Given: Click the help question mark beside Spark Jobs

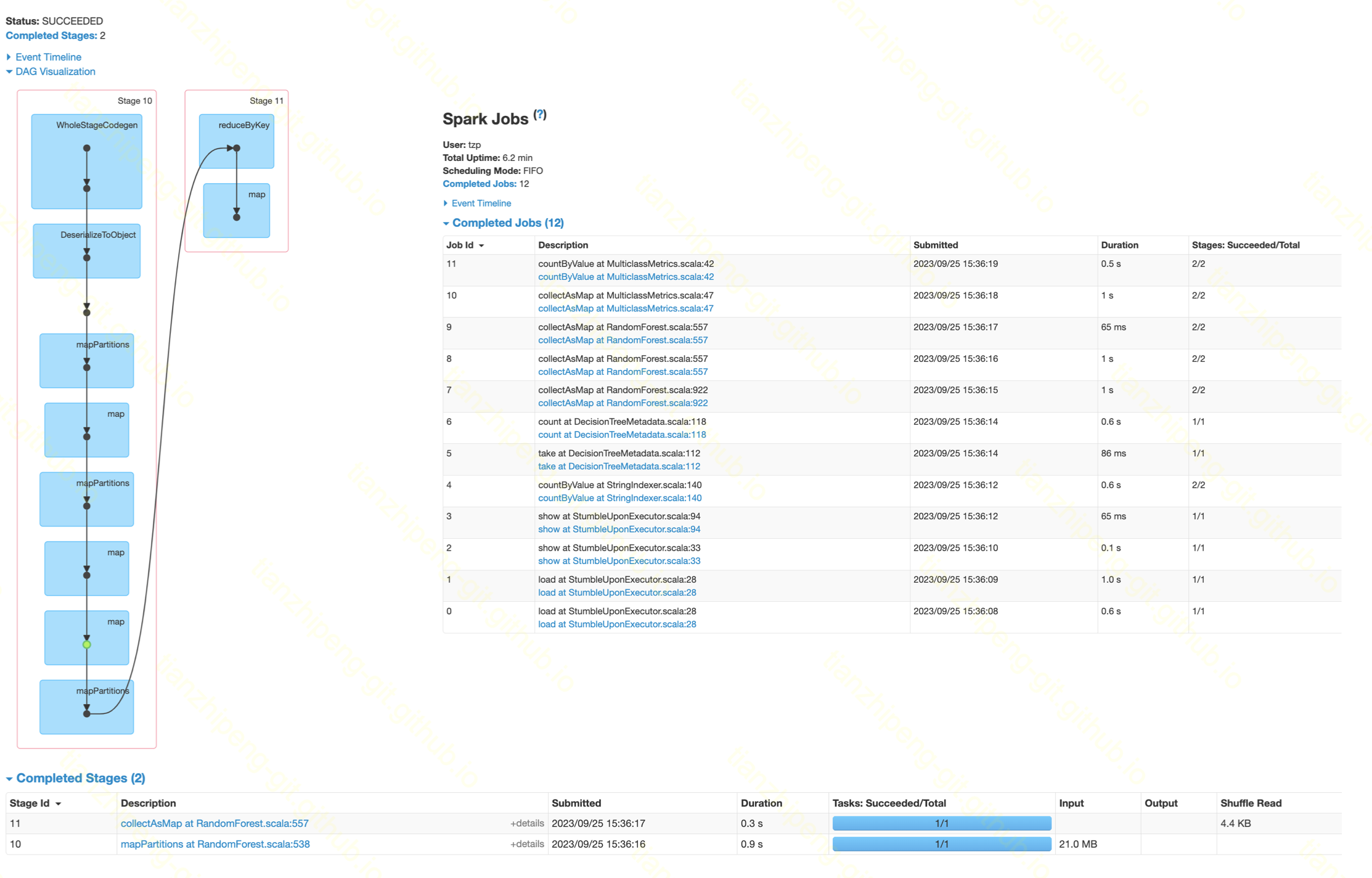Looking at the screenshot, I should pos(540,115).
